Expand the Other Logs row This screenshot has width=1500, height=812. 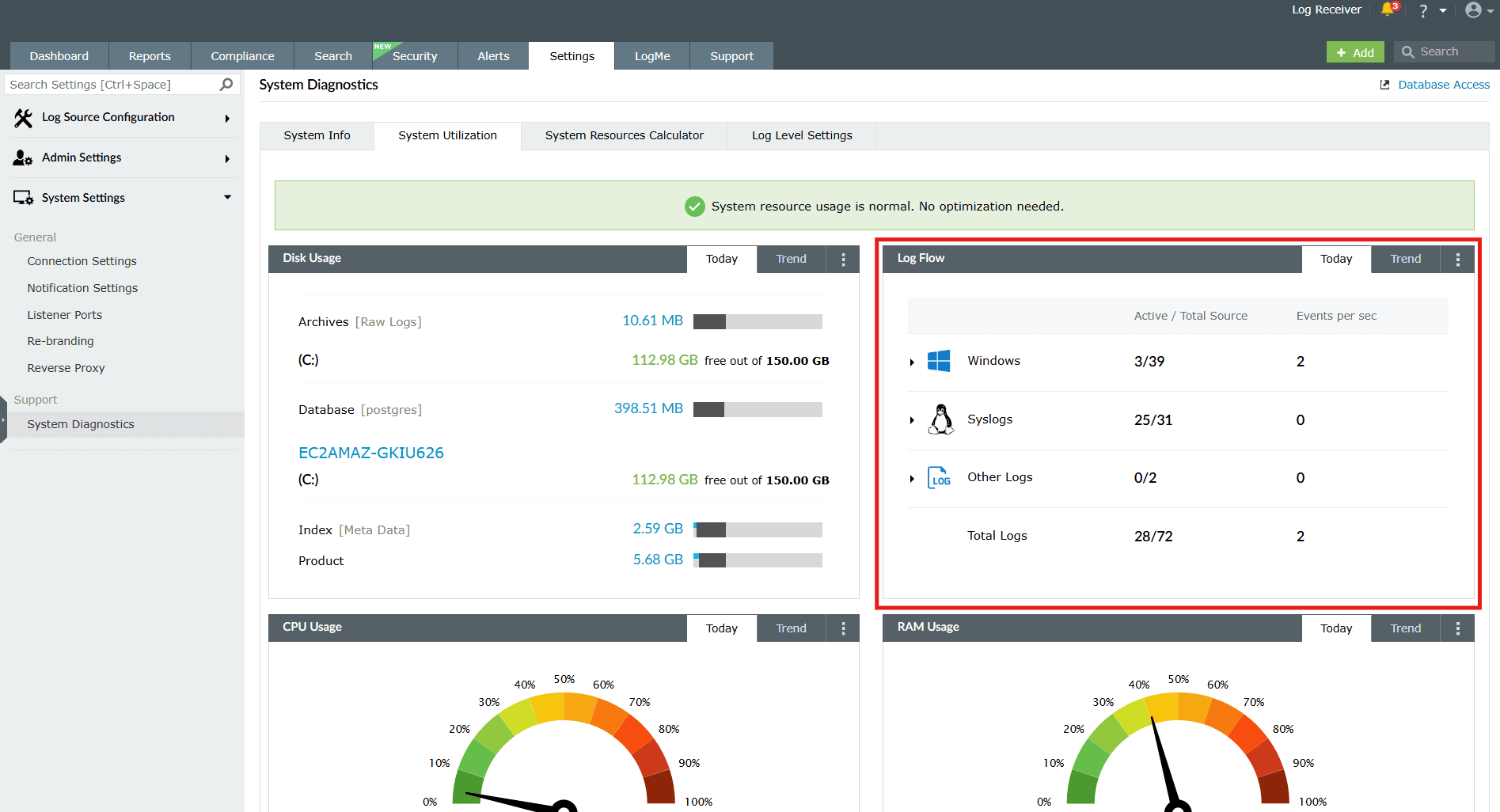pos(912,479)
